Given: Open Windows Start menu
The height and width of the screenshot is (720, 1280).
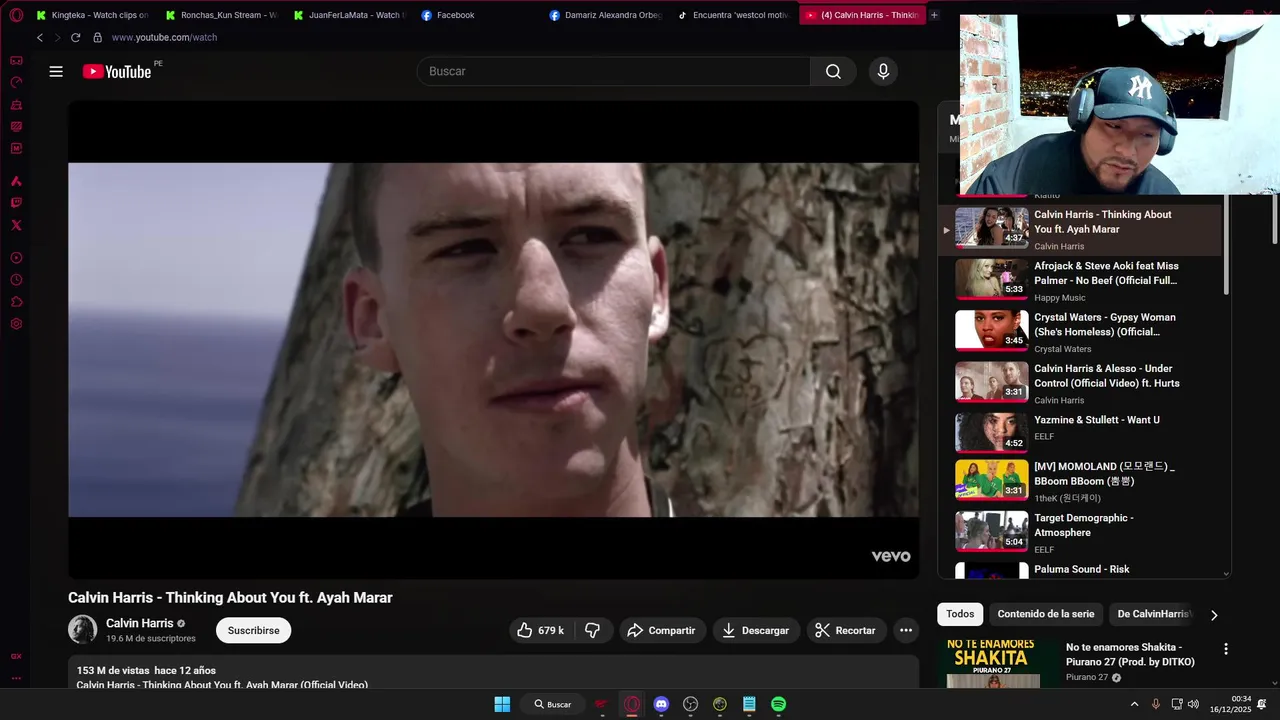Looking at the screenshot, I should (x=502, y=704).
